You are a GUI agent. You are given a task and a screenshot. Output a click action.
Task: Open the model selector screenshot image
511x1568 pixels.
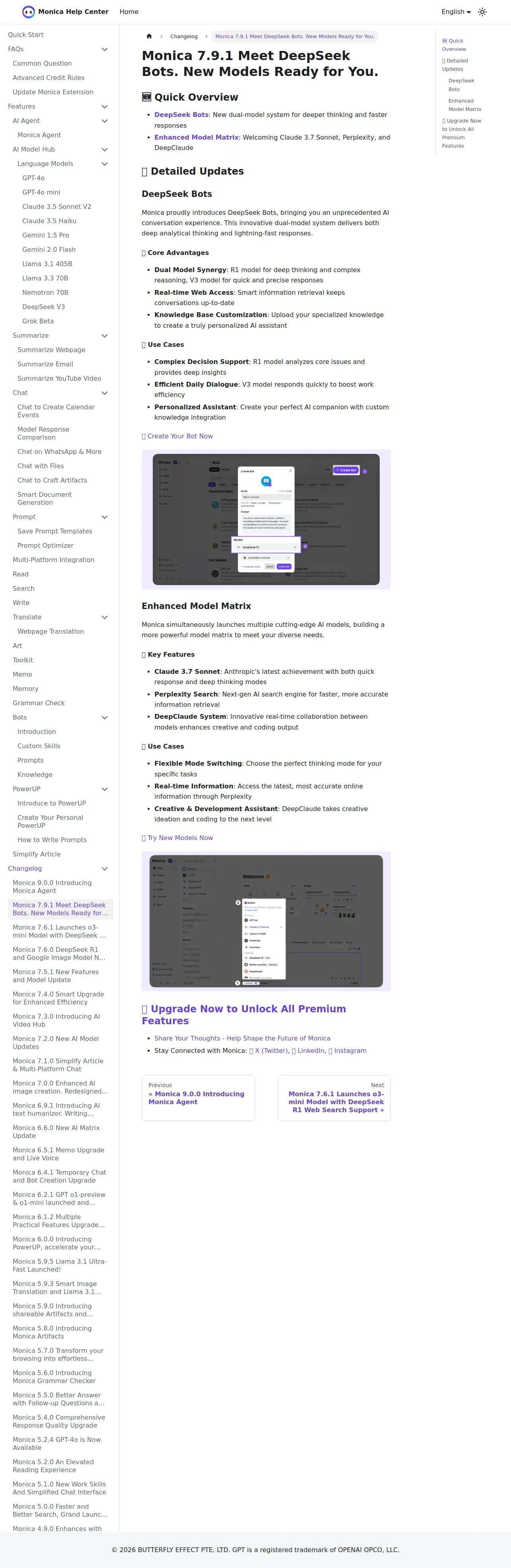266,921
